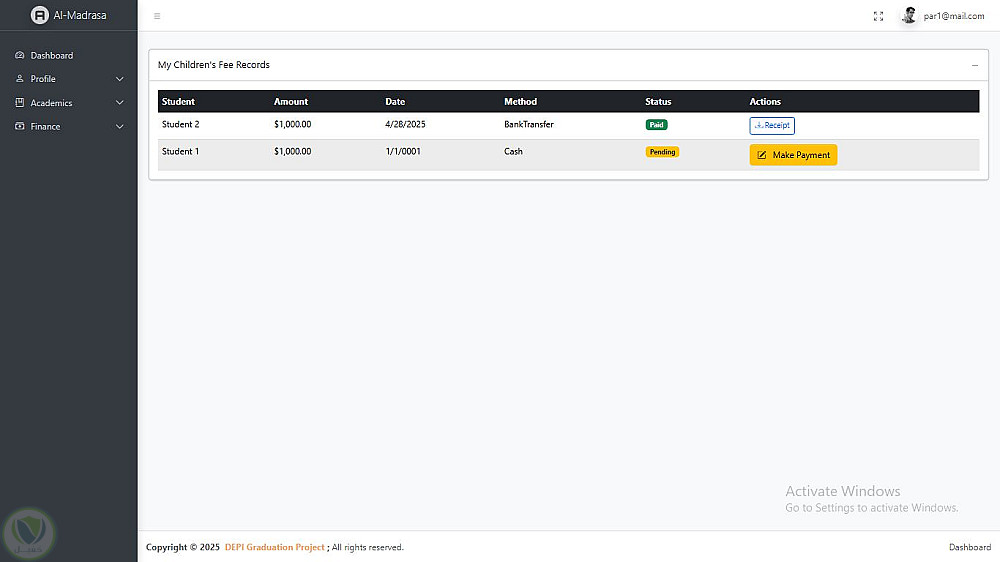Open the Academics sidebar menu
1000x562 pixels.
69,103
